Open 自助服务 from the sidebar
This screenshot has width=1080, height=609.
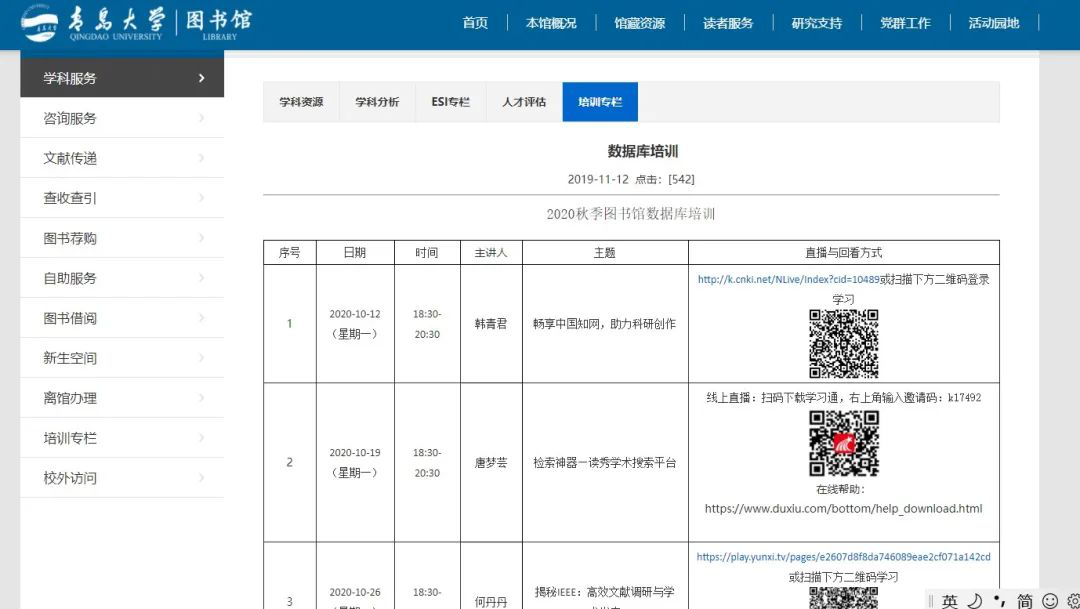(x=122, y=278)
